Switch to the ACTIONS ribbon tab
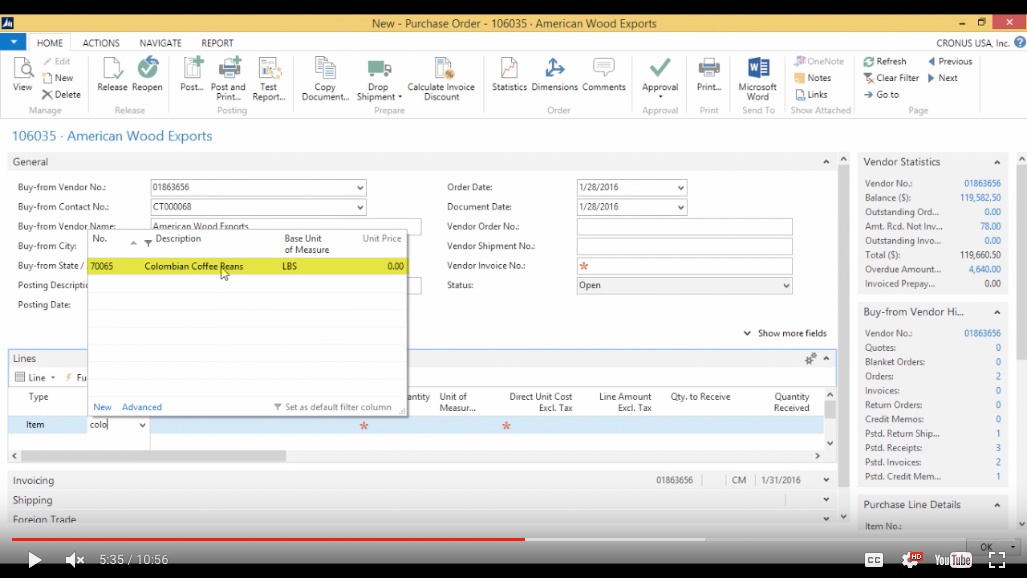This screenshot has height=578, width=1027. click(x=101, y=43)
